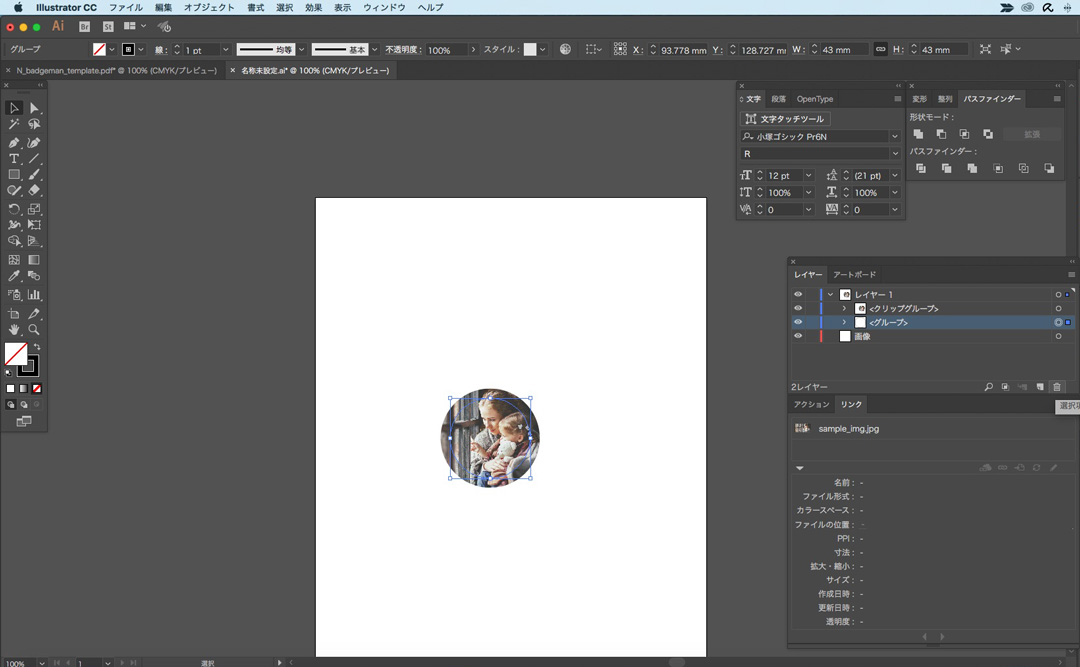Click the 文字タッチツール button
The image size is (1080, 667).
point(785,119)
